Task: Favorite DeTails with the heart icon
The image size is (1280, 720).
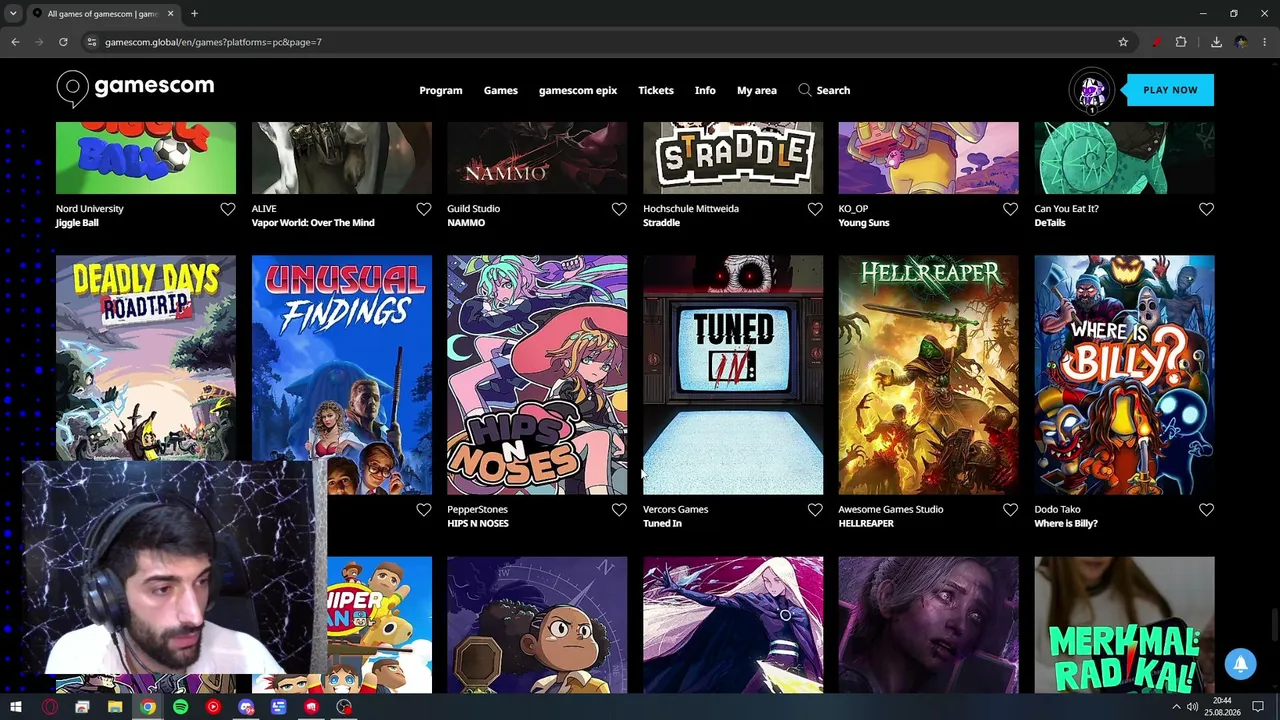Action: pos(1206,209)
